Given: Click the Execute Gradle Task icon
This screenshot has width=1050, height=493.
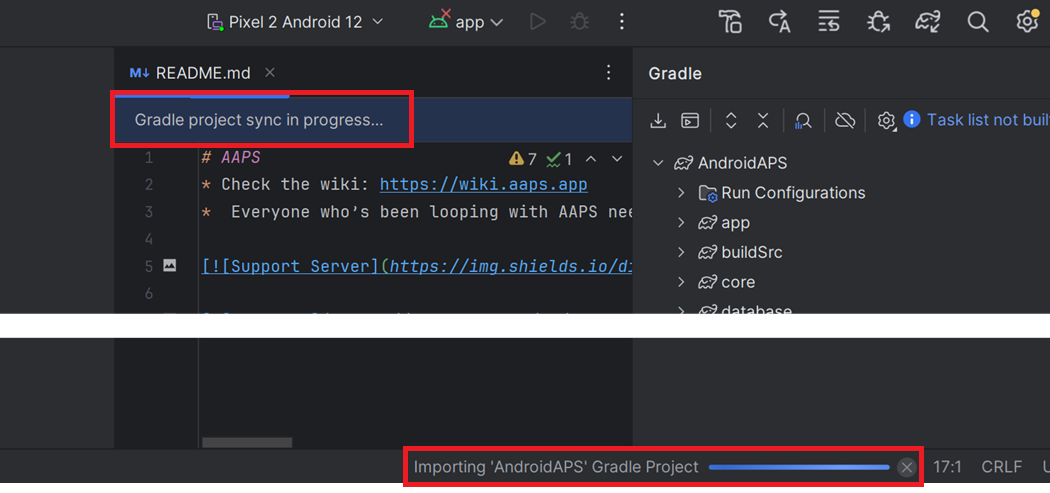Looking at the screenshot, I should point(690,121).
